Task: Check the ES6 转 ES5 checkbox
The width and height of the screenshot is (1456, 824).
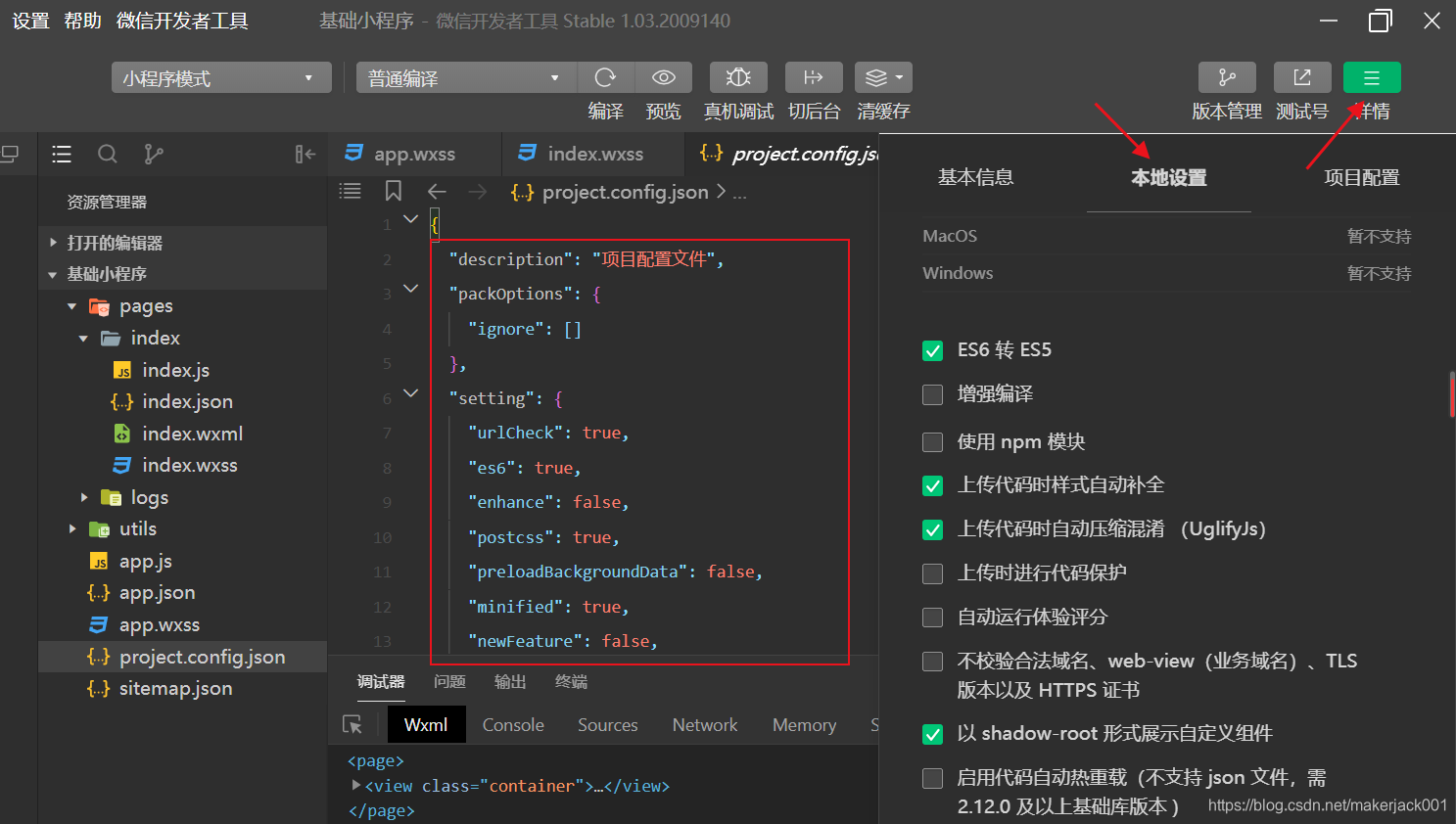Action: [933, 350]
